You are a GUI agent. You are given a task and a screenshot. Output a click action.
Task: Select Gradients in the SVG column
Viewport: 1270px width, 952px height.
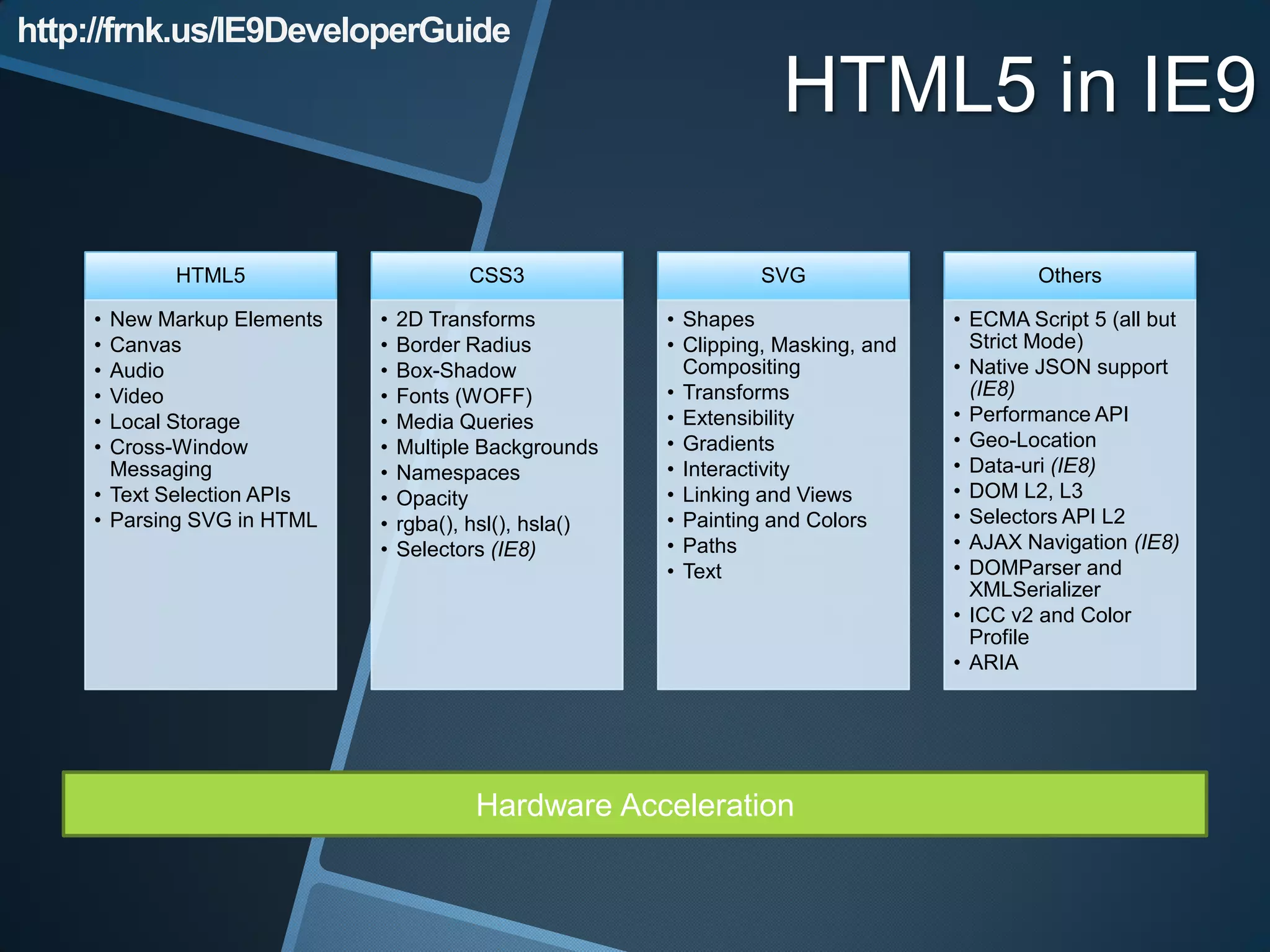click(x=728, y=444)
